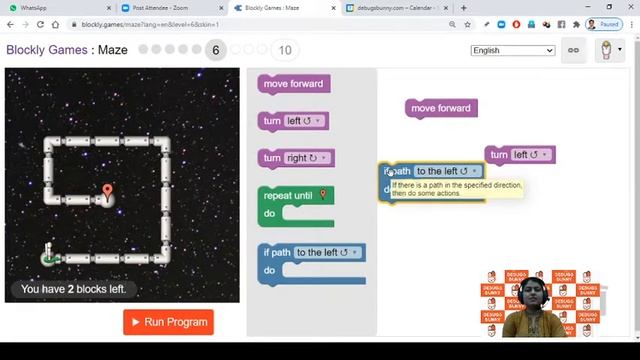Click the Run Program button
640x360 pixels.
click(x=168, y=322)
